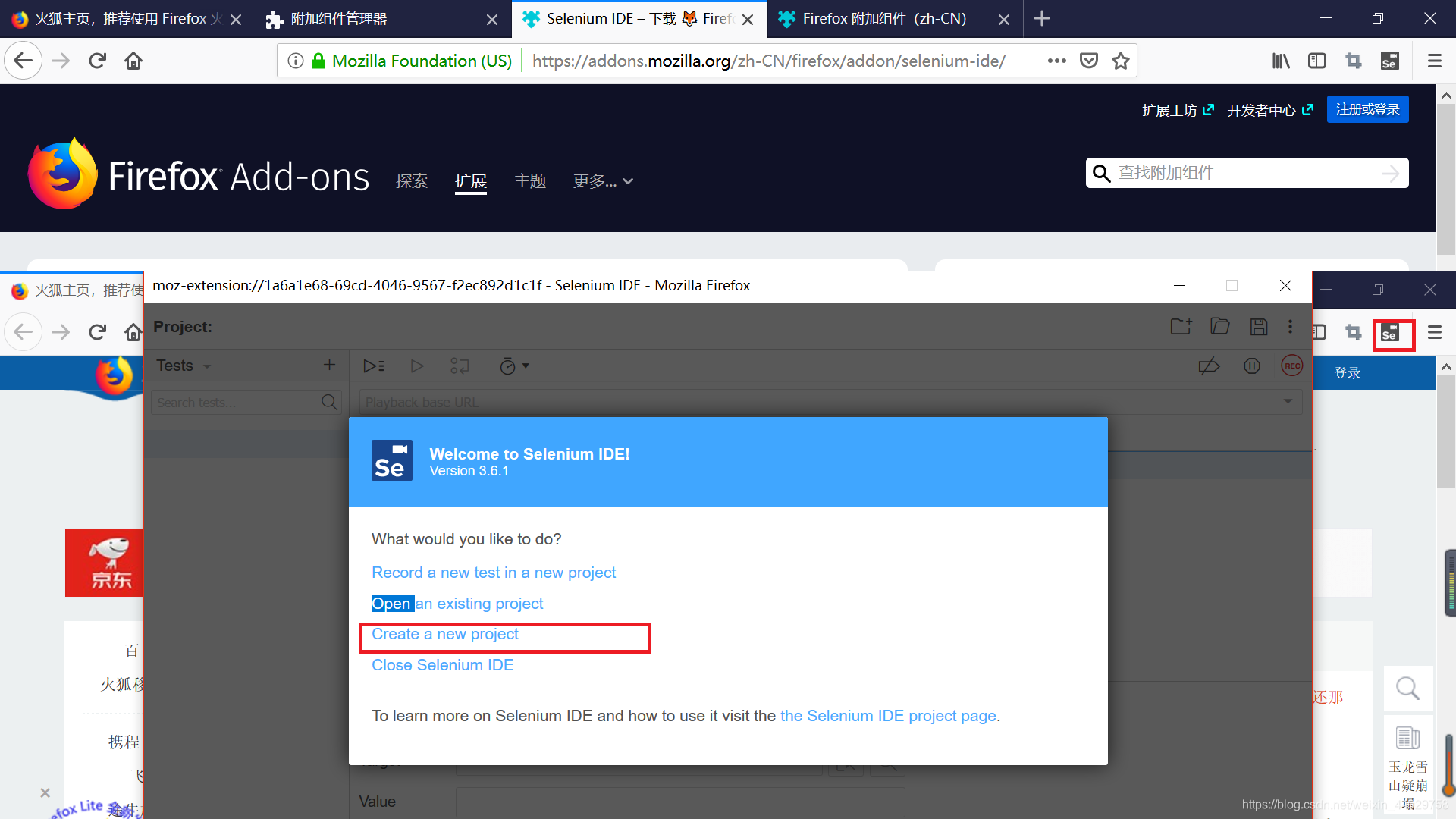Start recording with red REC button
The height and width of the screenshot is (819, 1456).
pos(1292,366)
